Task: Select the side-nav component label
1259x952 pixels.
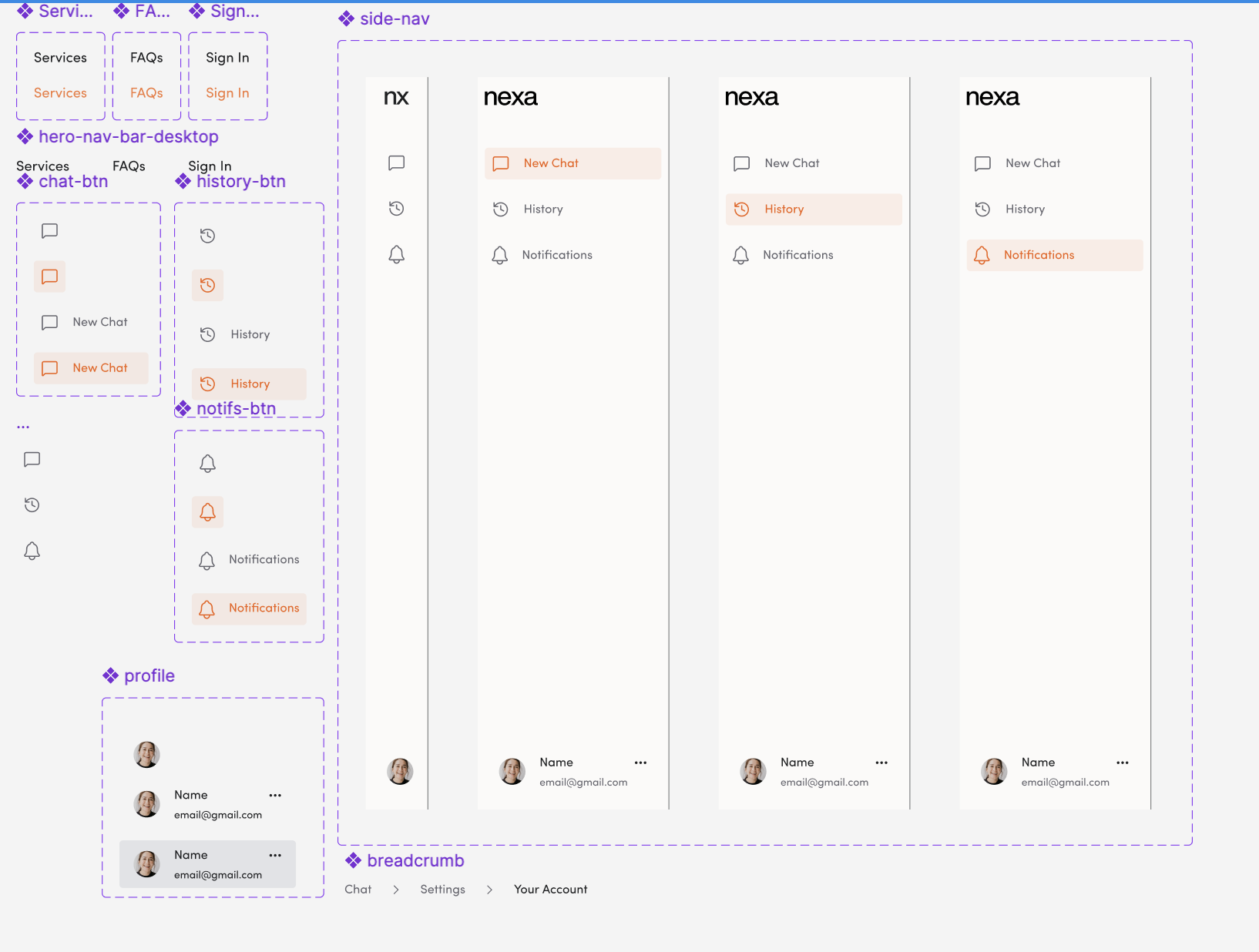Action: [x=384, y=19]
